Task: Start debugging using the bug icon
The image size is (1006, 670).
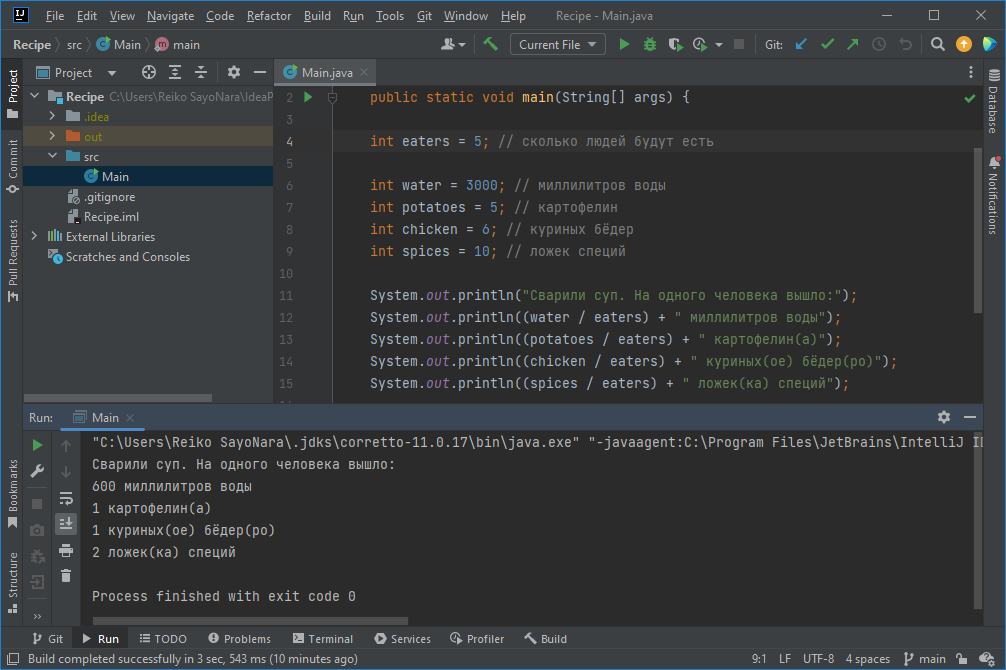Action: click(648, 44)
